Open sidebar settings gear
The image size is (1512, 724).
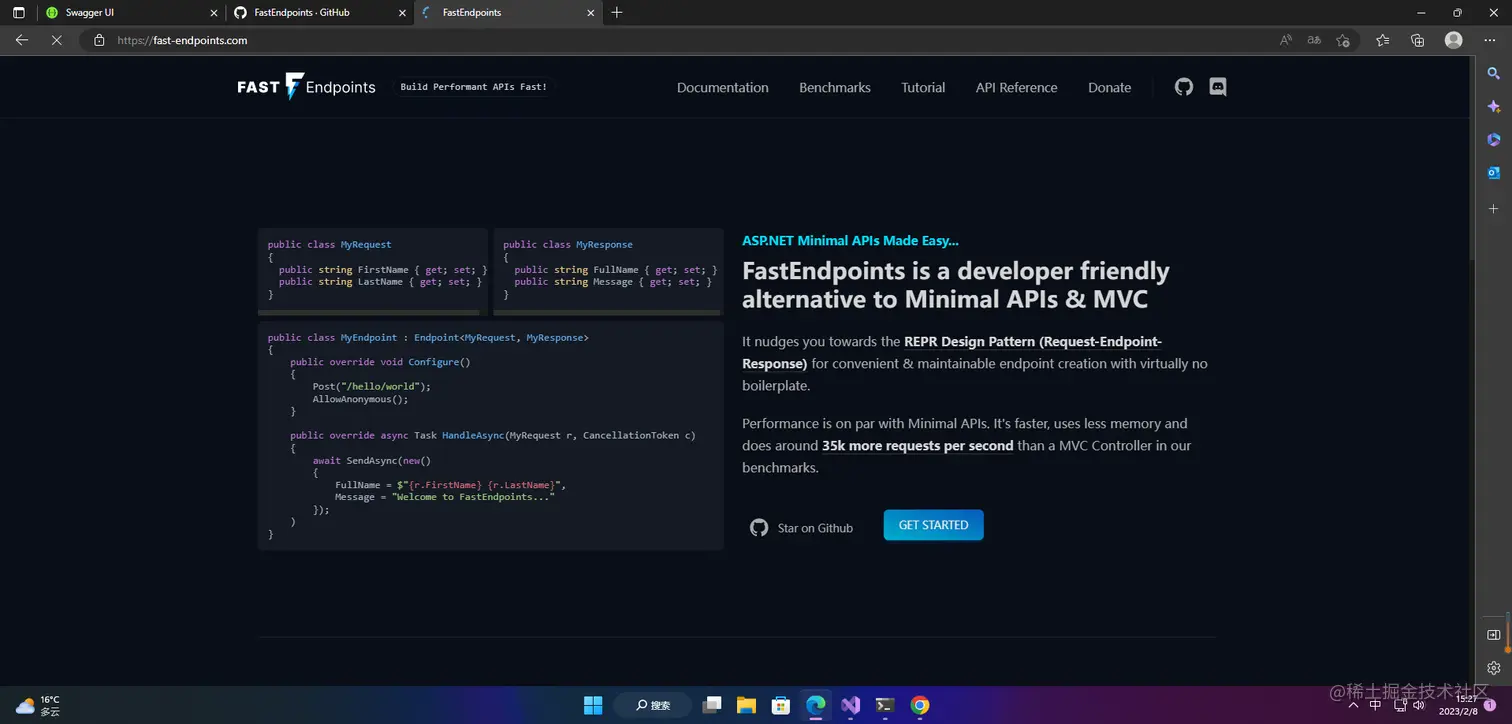pyautogui.click(x=1494, y=667)
